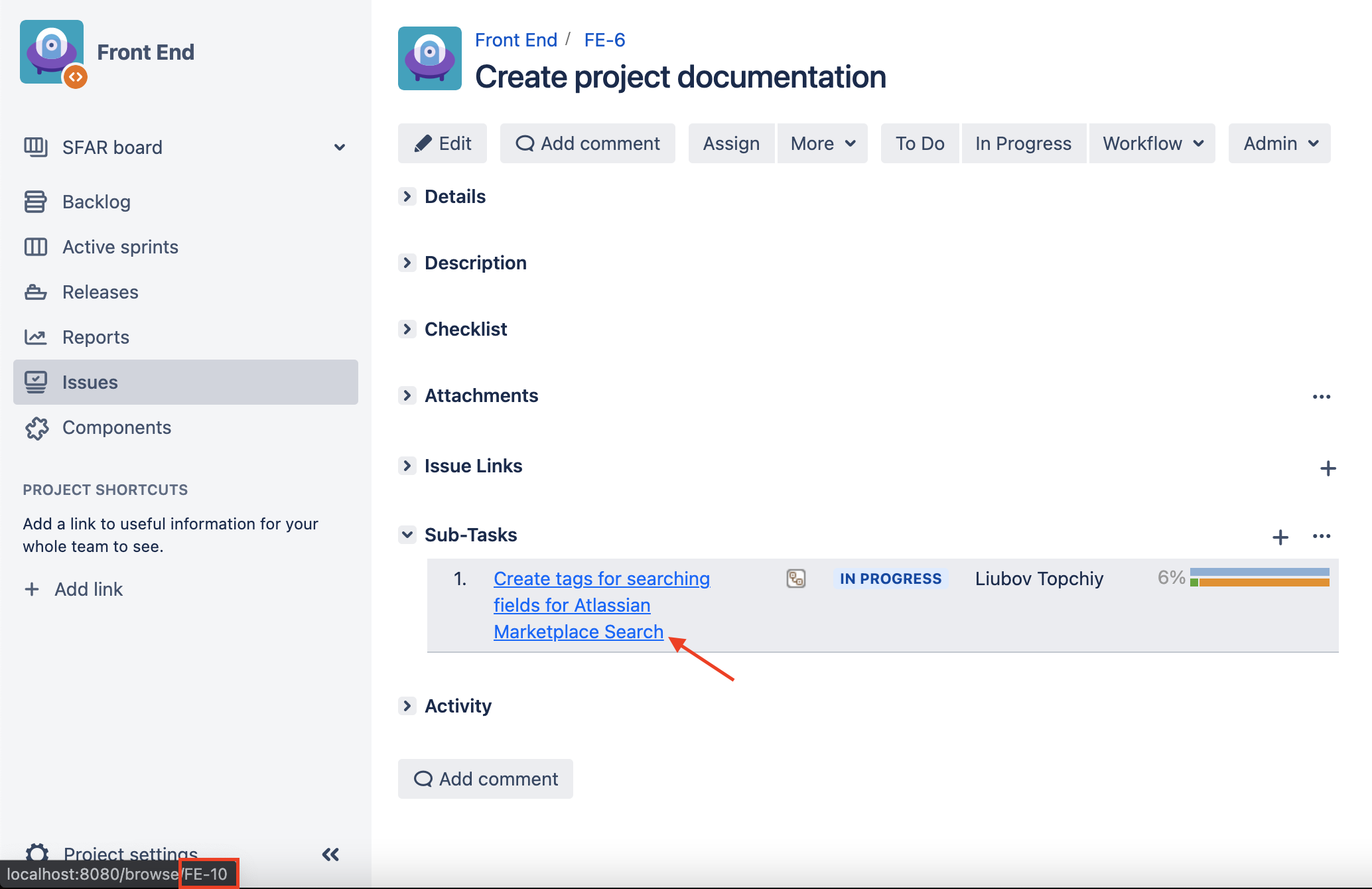Open the Workflow dropdown menu
This screenshot has height=889, width=1372.
tap(1152, 143)
